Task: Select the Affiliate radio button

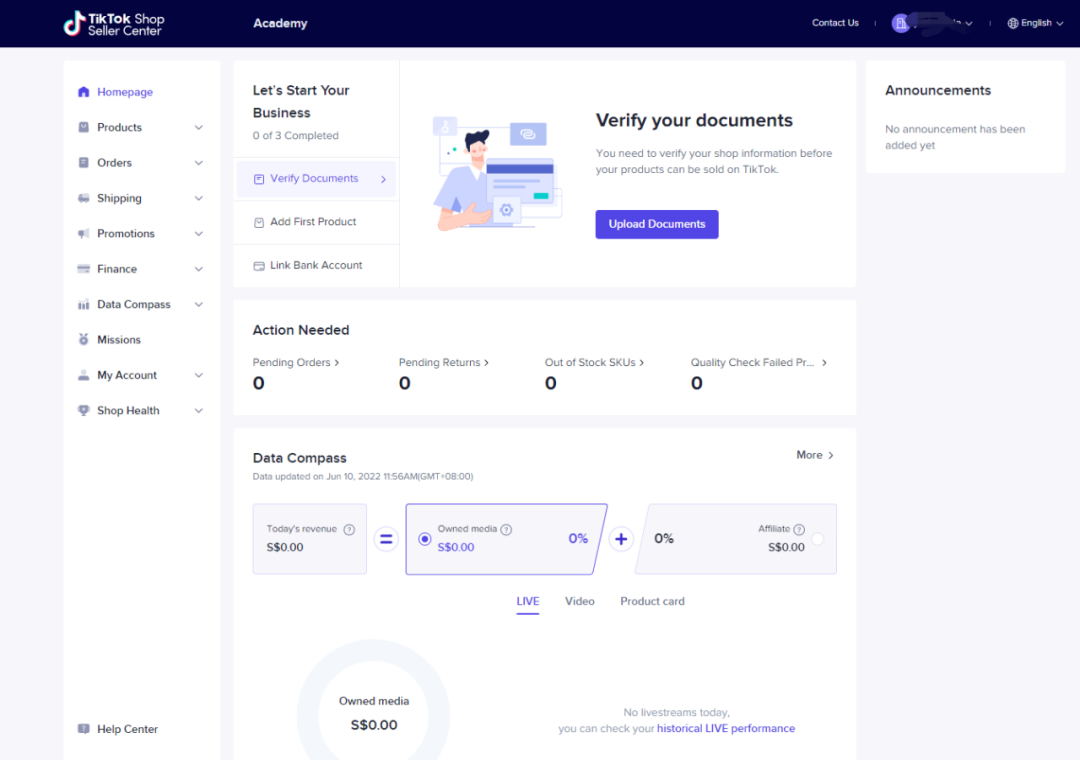Action: [x=818, y=540]
